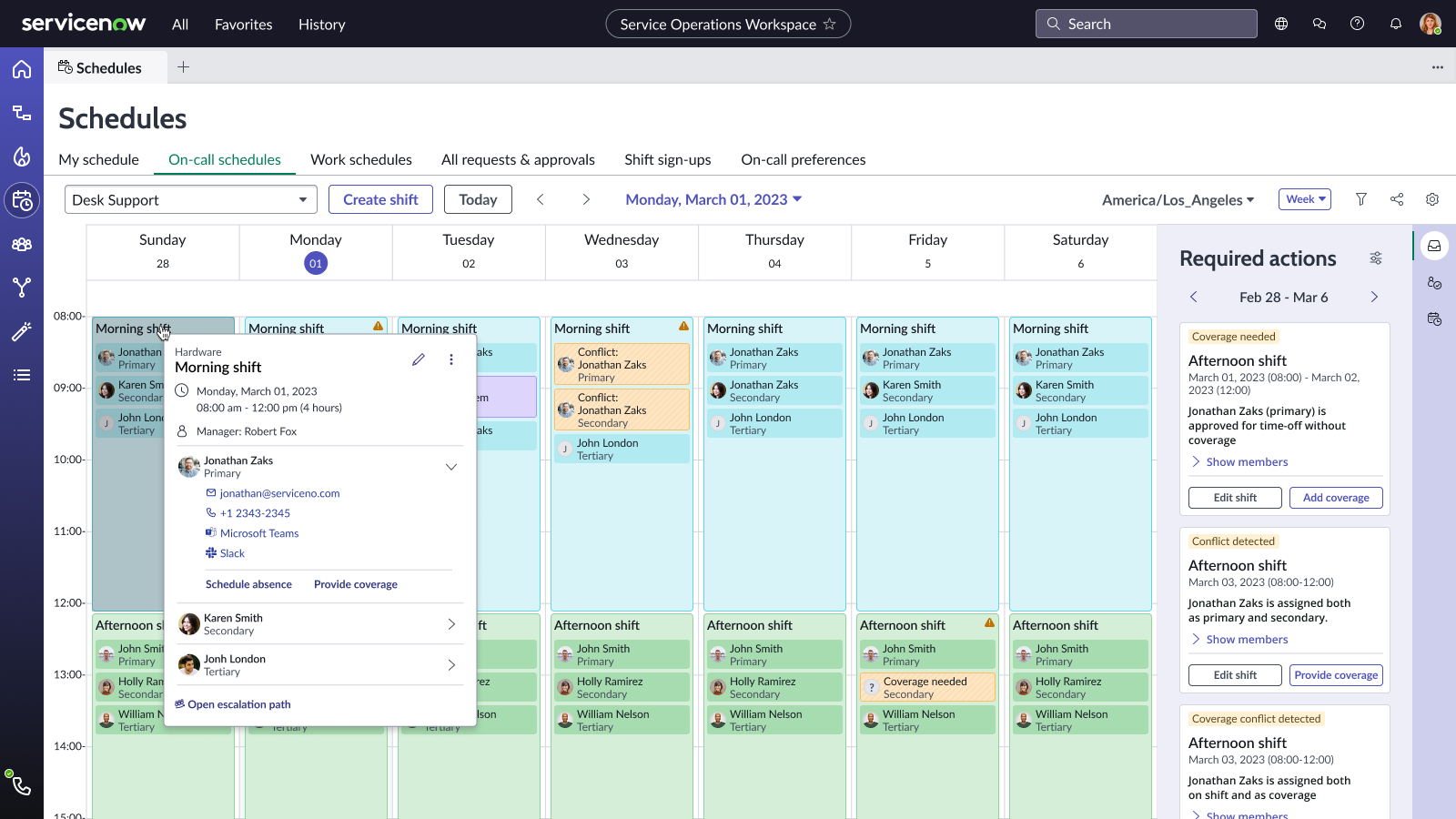Click the Today button
The image size is (1456, 819).
(x=478, y=199)
